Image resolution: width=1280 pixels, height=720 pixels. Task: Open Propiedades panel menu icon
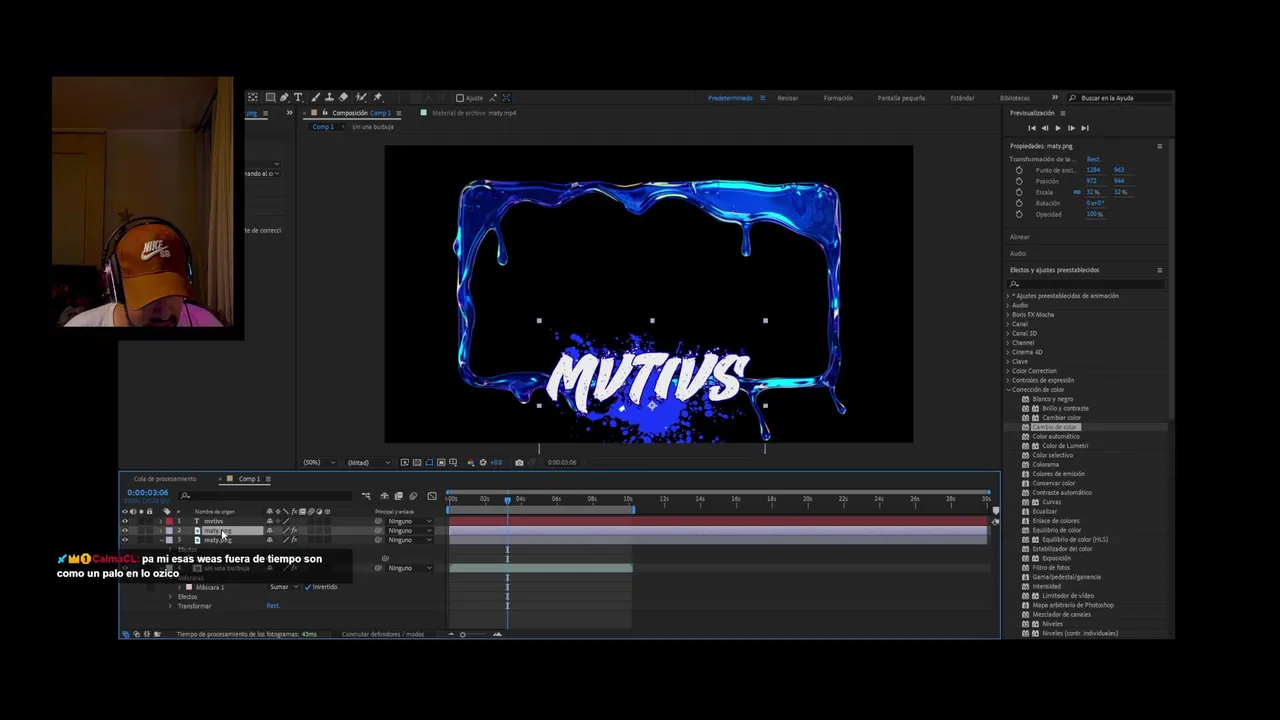pos(1160,146)
